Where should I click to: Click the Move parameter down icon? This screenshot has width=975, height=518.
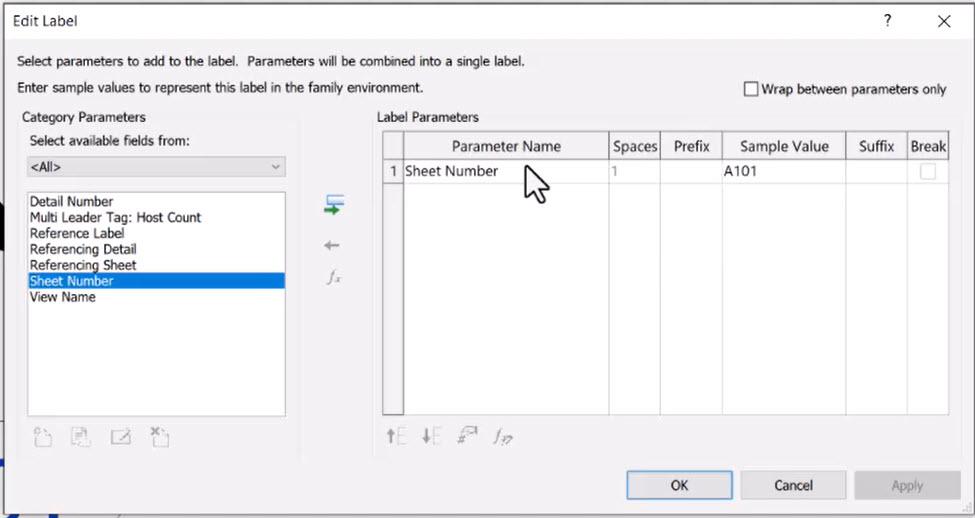[431, 436]
